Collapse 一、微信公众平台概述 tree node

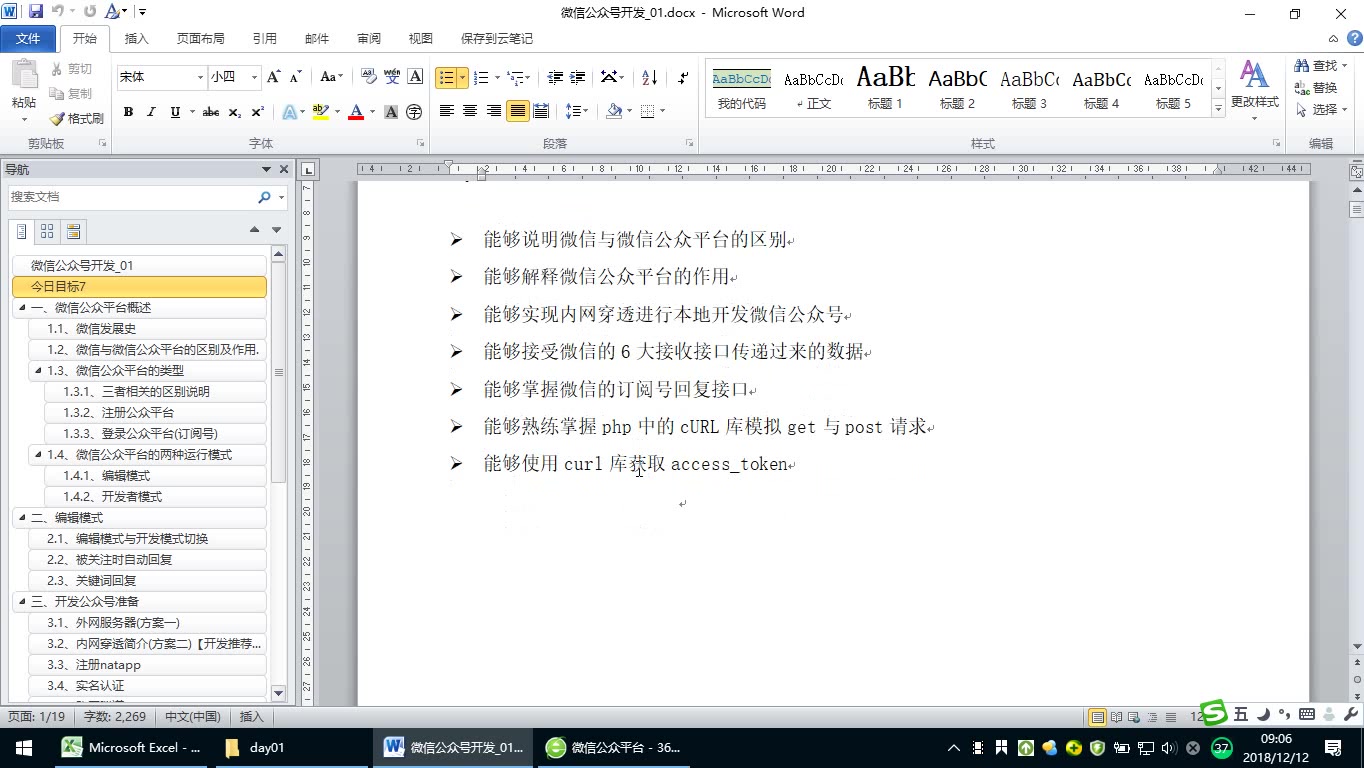22,307
